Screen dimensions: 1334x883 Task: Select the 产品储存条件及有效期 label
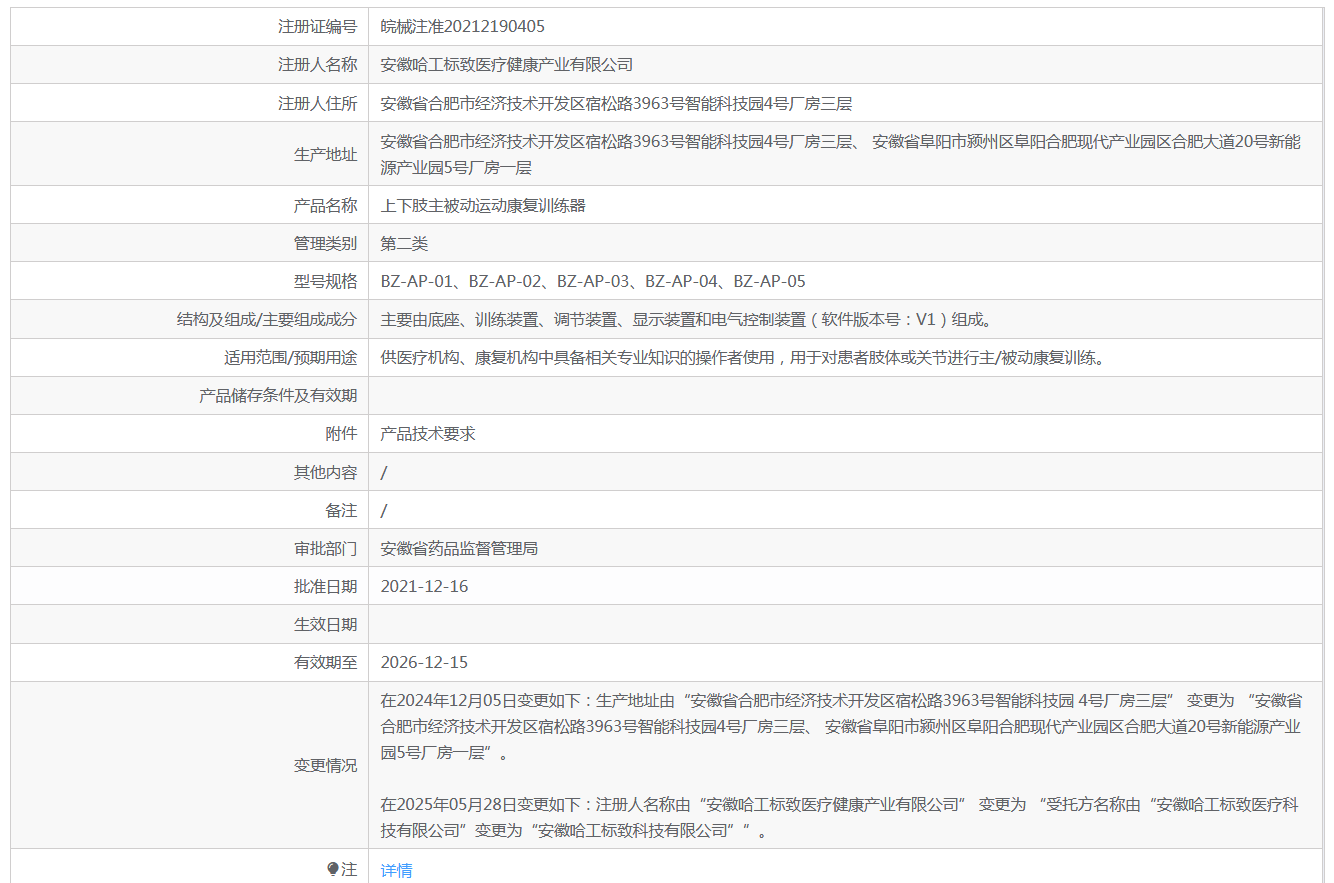[x=278, y=395]
